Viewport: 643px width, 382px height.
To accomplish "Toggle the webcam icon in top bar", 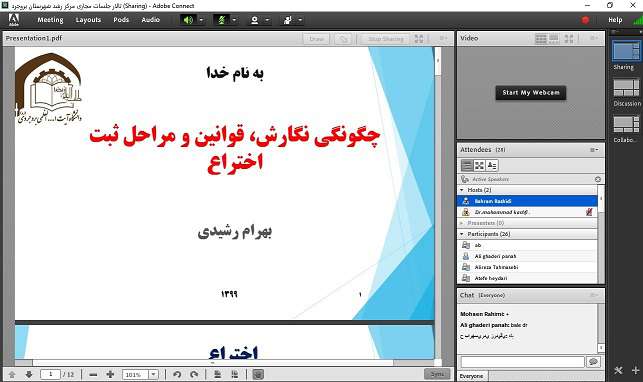I will 254,20.
